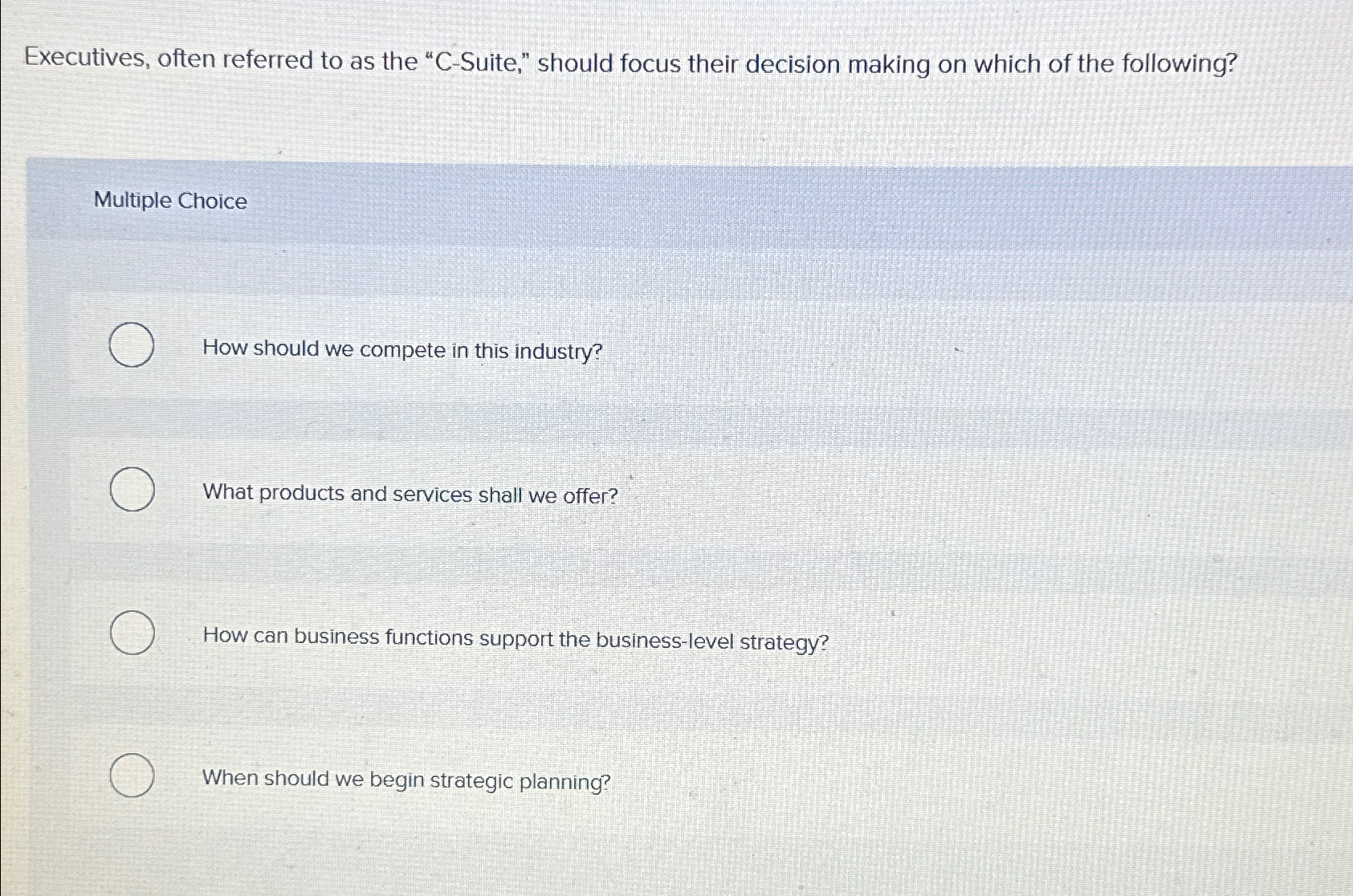Click the second answer row
The image size is (1353, 896).
(562, 491)
